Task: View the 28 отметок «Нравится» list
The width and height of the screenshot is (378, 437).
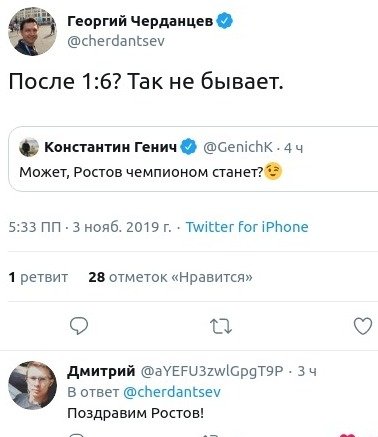Action: point(170,277)
